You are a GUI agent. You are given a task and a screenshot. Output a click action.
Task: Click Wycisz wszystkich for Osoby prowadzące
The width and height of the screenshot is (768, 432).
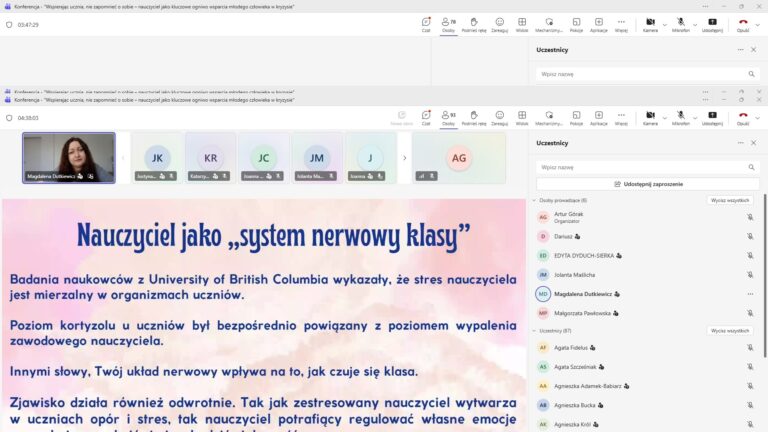730,200
